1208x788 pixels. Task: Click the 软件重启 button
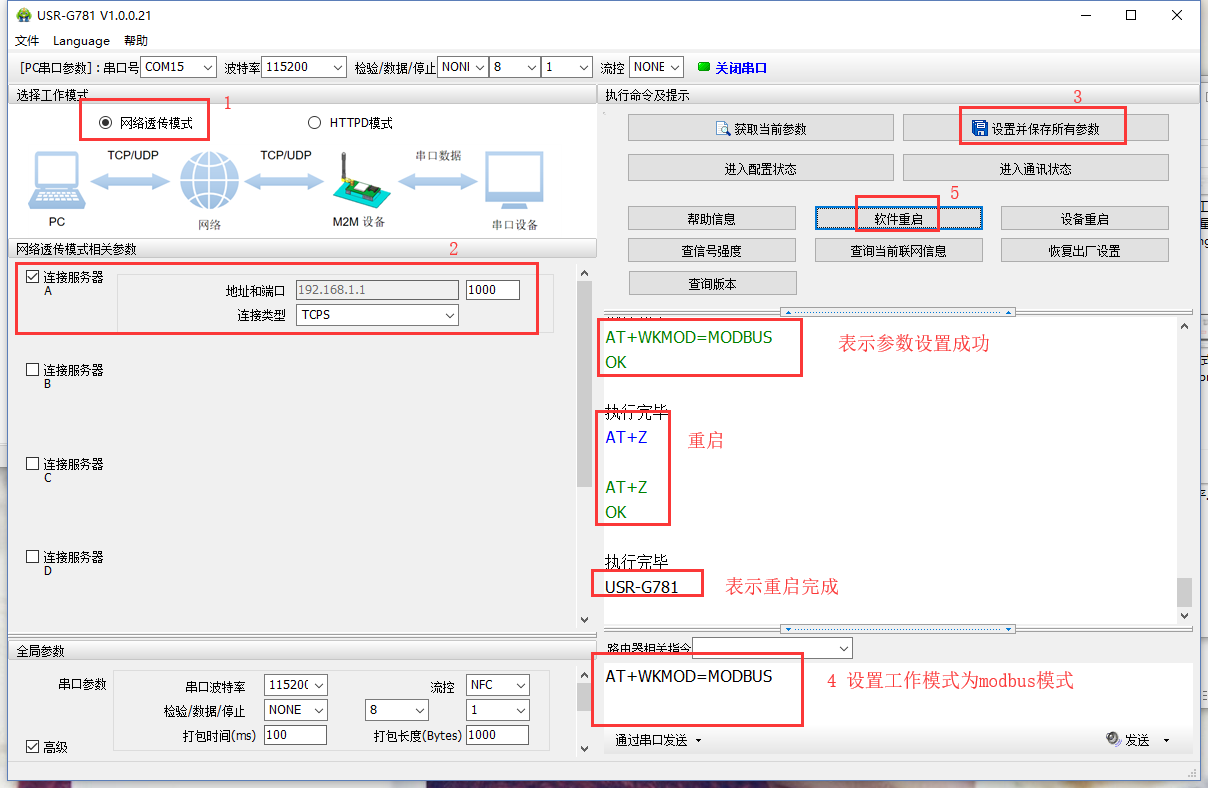coord(898,218)
